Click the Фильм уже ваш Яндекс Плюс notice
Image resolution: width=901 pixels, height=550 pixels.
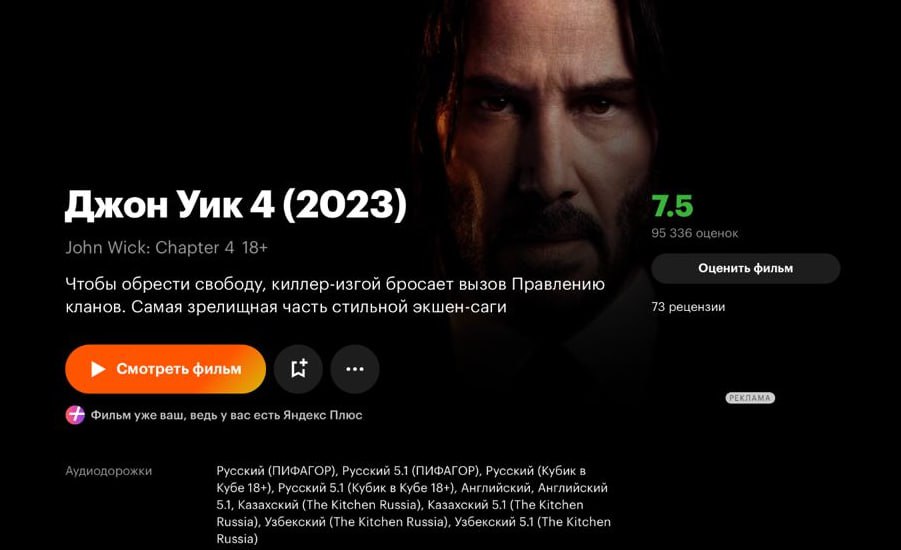tap(226, 415)
